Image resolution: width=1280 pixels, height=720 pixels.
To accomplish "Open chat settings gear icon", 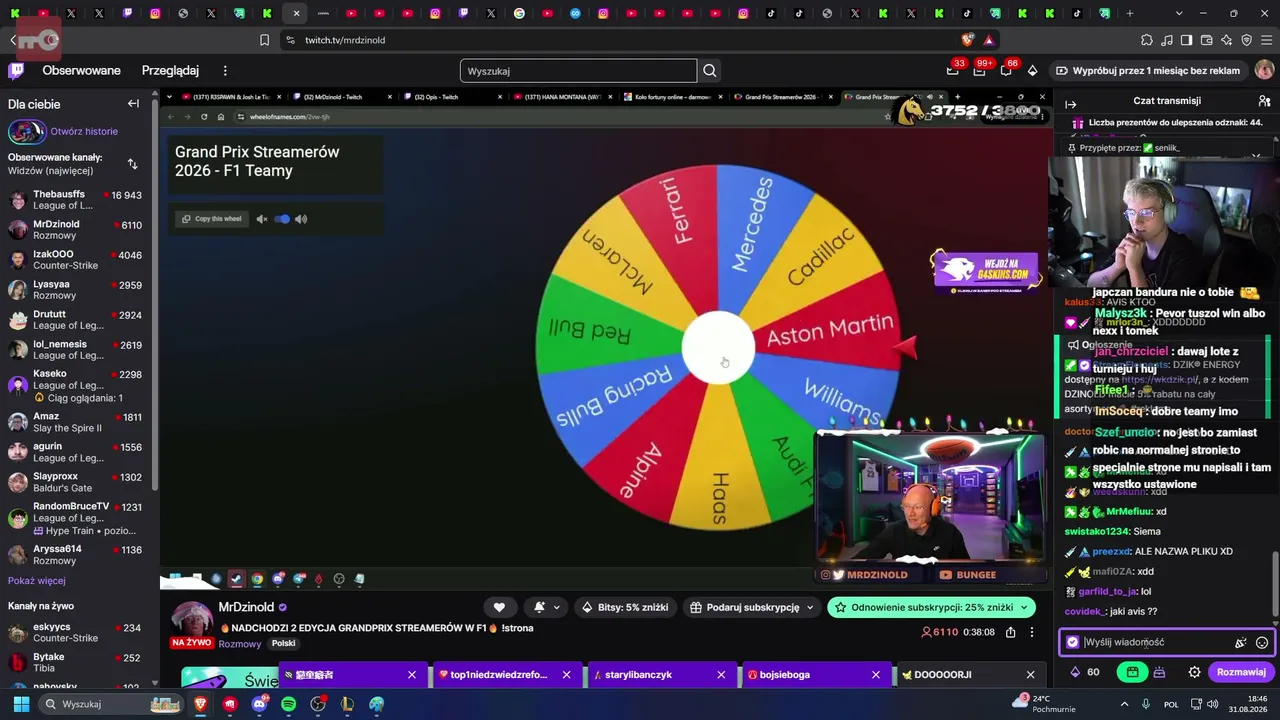I will pyautogui.click(x=1194, y=672).
